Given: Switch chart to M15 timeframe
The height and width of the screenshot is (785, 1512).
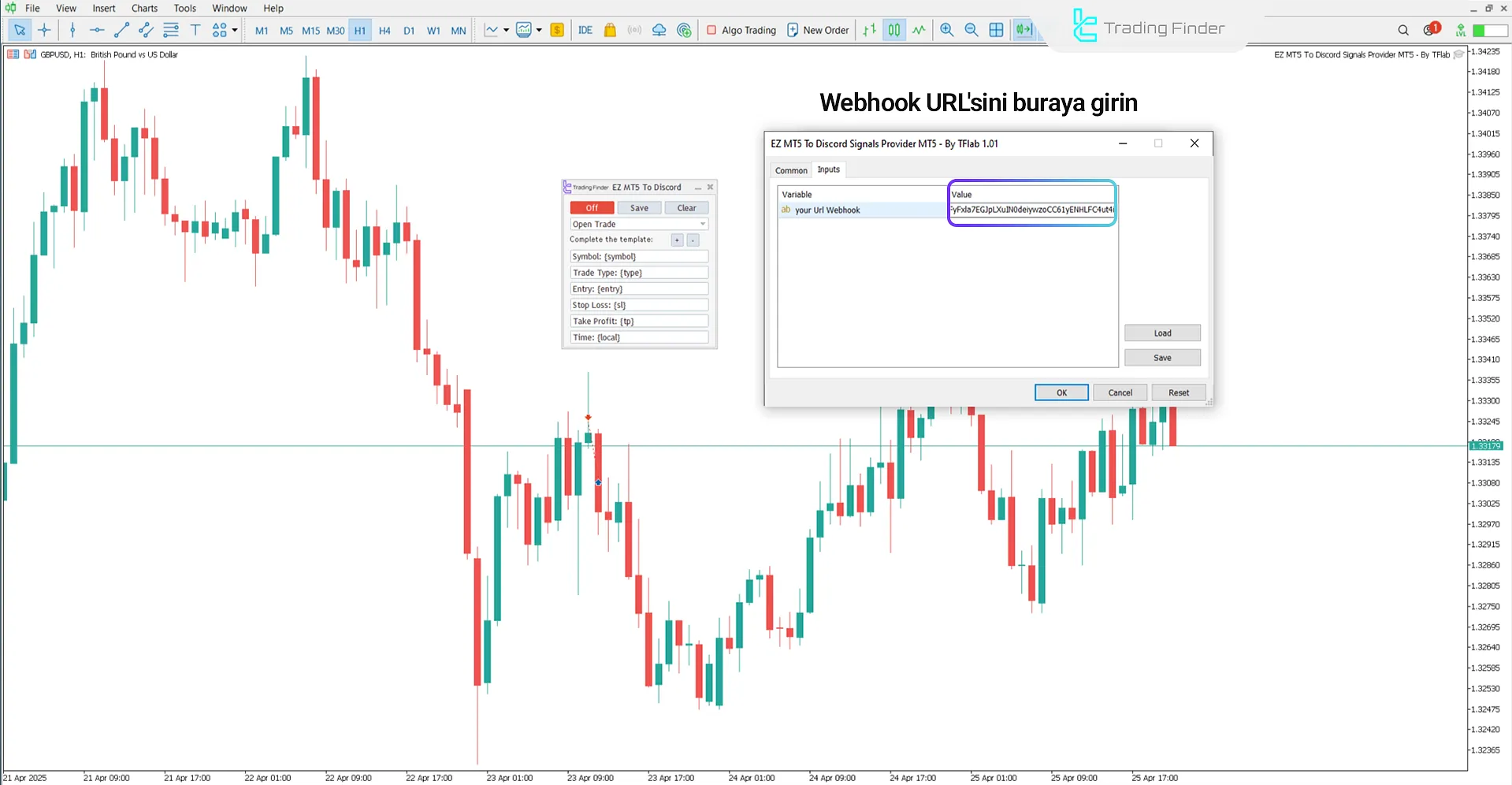Looking at the screenshot, I should pos(310,31).
